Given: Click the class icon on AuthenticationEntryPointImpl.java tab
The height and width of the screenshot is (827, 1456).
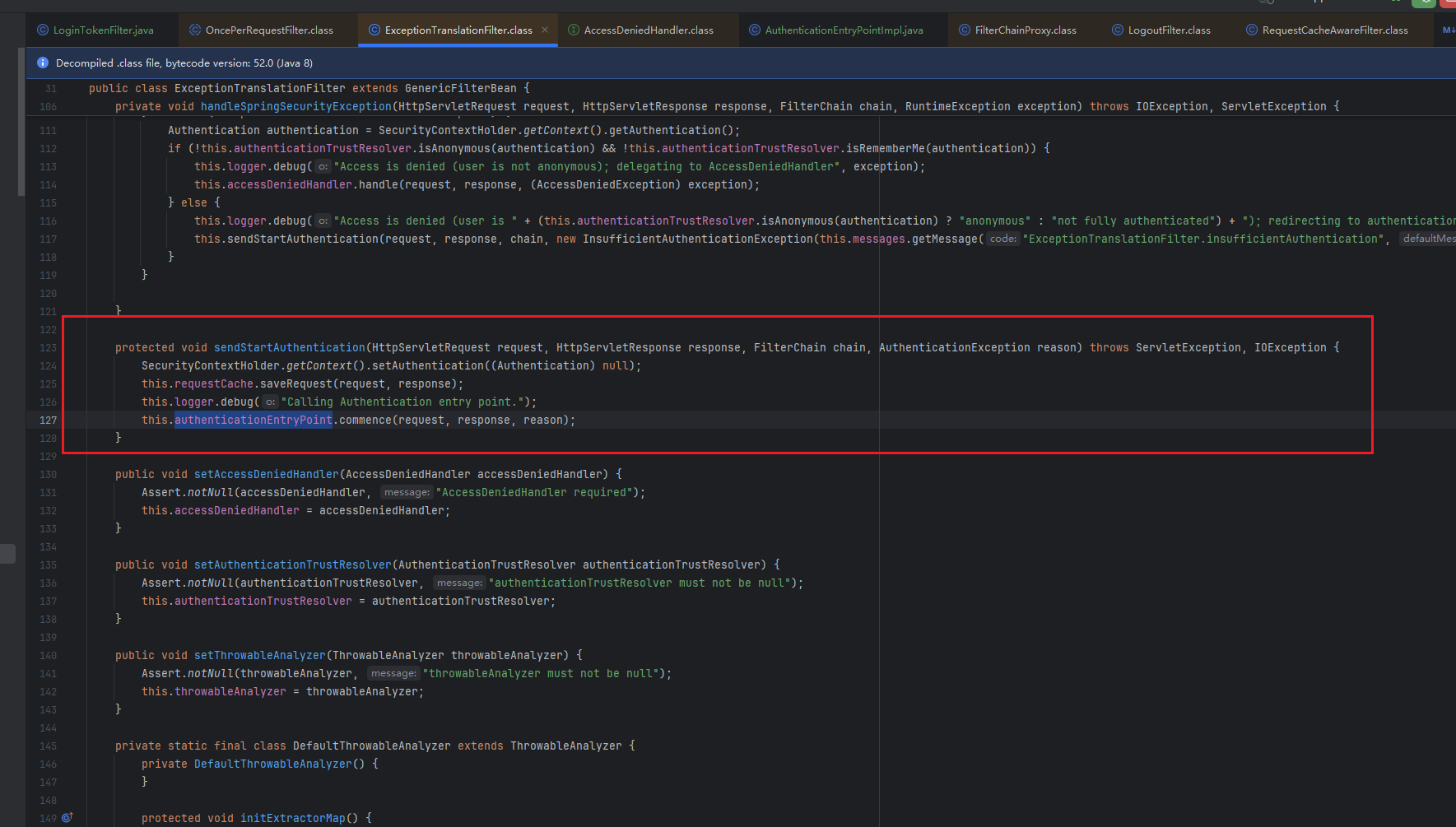Looking at the screenshot, I should click(x=754, y=30).
